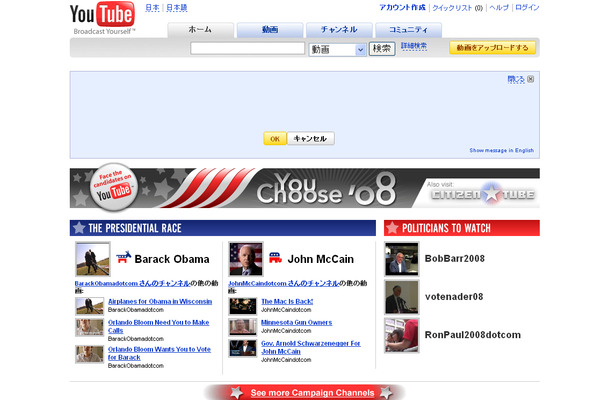The width and height of the screenshot is (610, 400).
Task: Click thumbnail for Orlando Bloom Make Calls video
Action: 89,327
